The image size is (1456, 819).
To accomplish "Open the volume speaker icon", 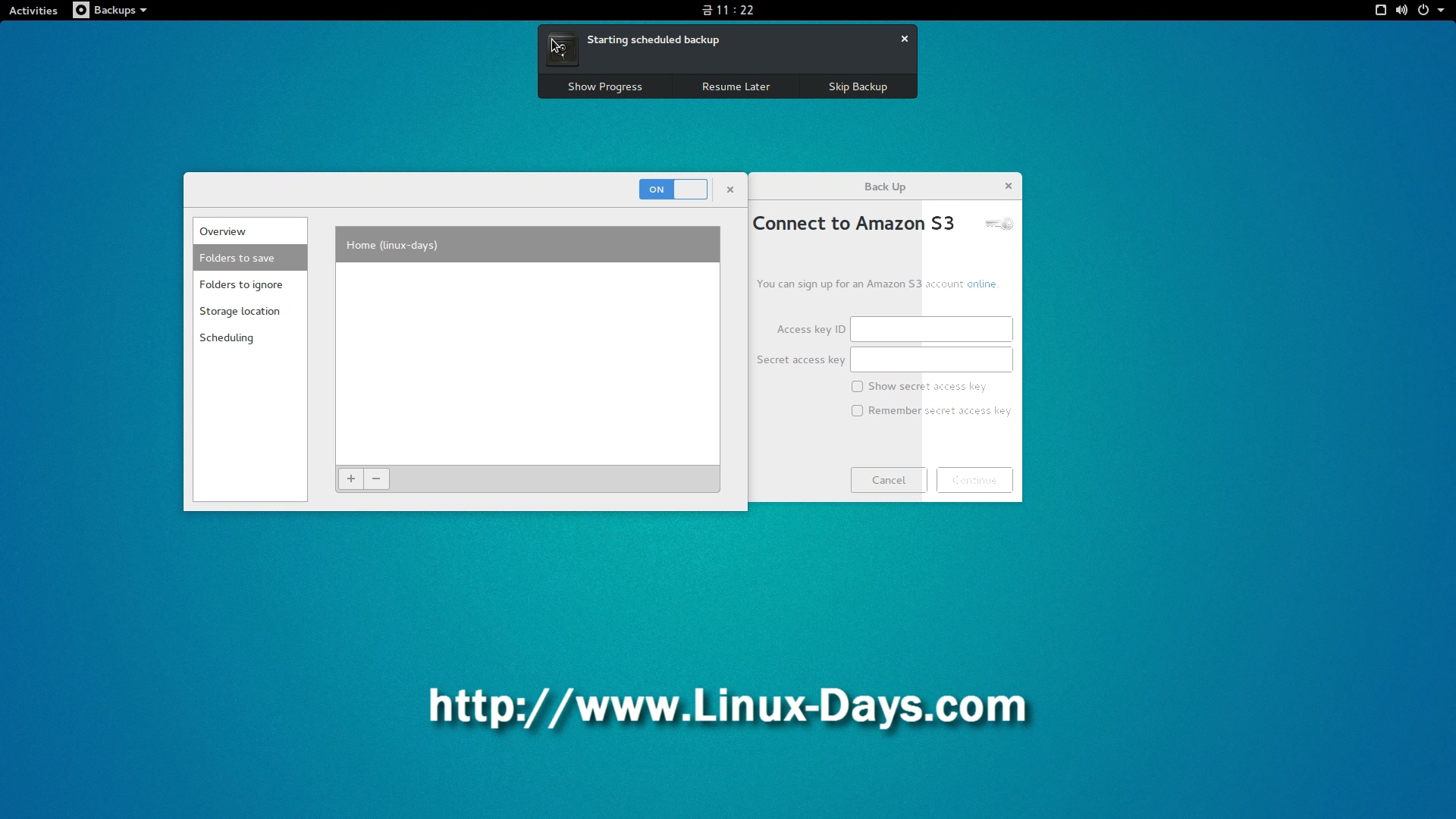I will [1401, 10].
